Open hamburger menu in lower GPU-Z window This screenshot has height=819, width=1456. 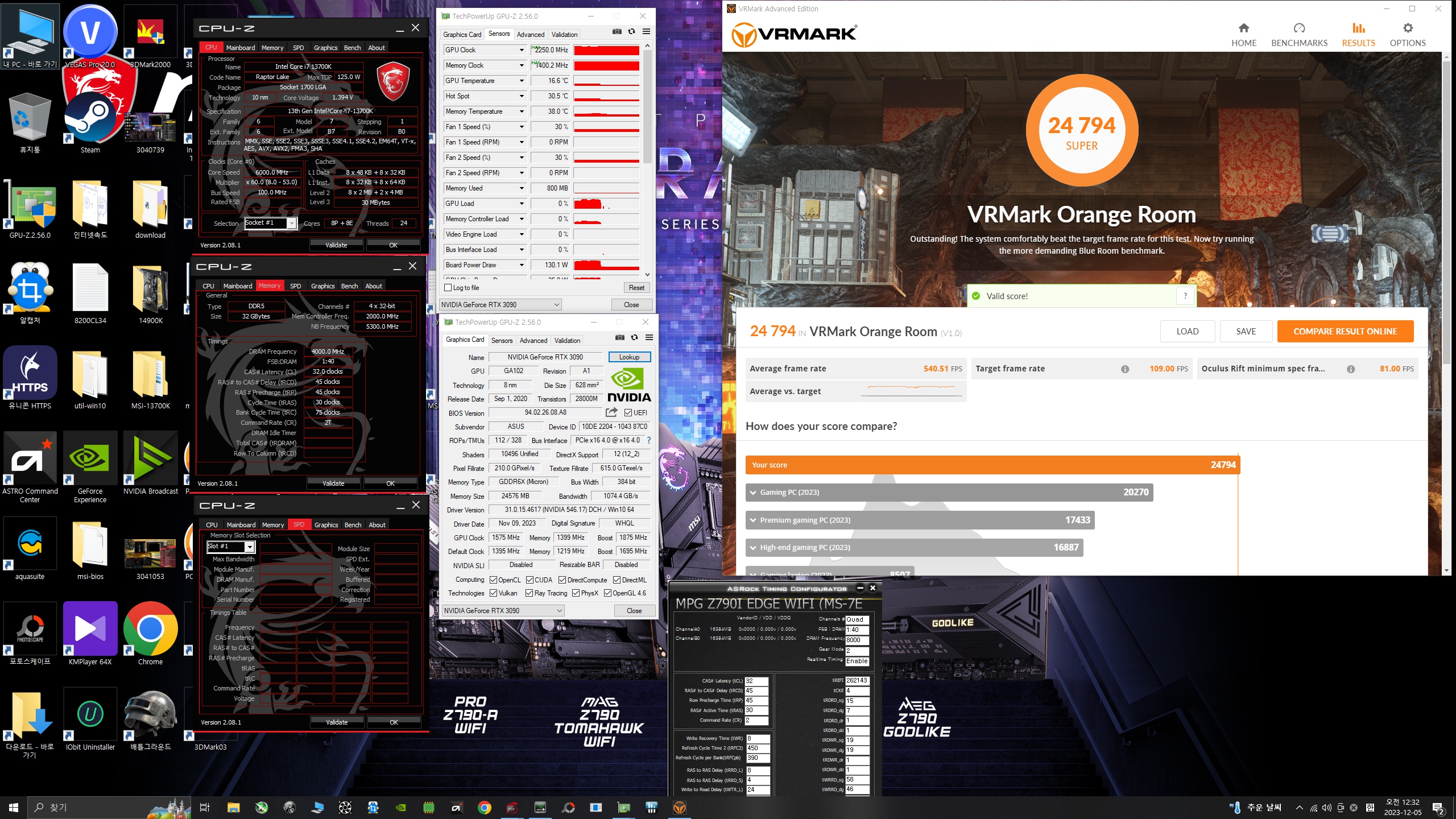[649, 338]
